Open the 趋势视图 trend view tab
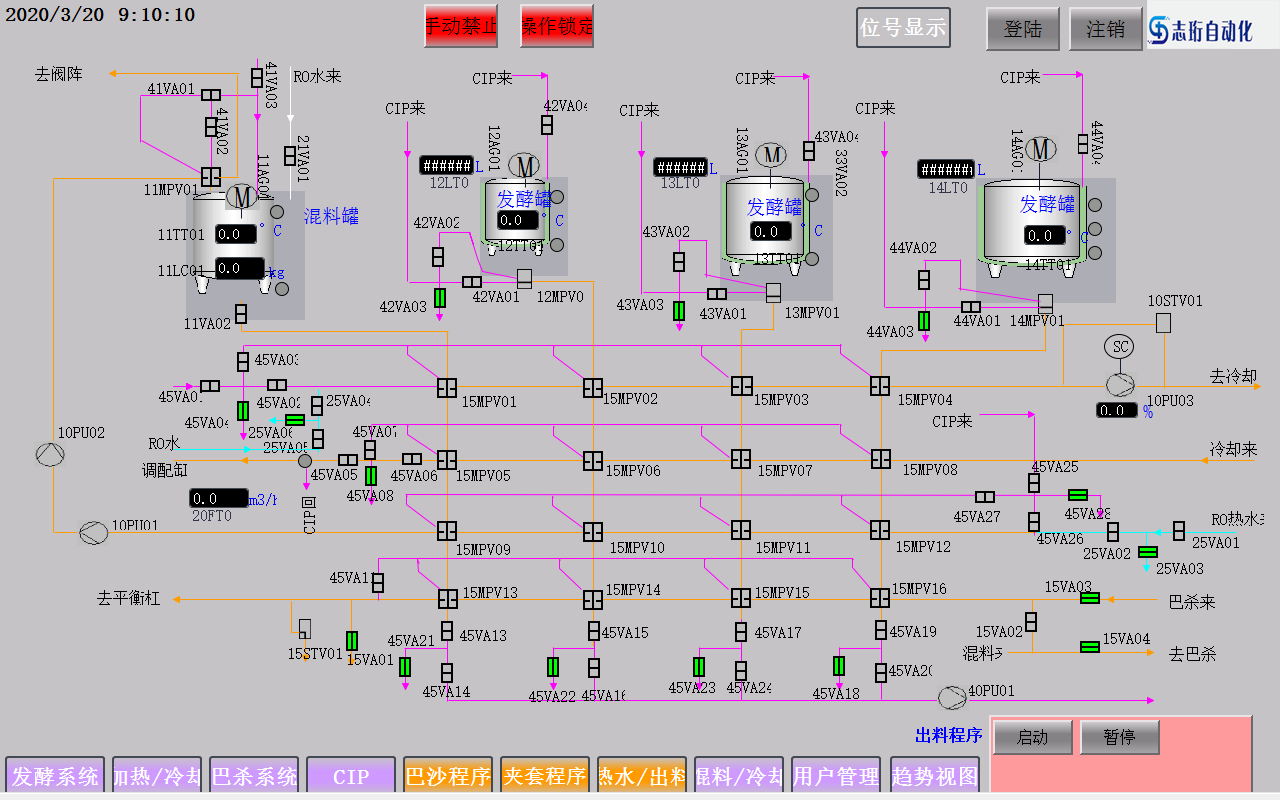The image size is (1280, 800). pyautogui.click(x=935, y=776)
